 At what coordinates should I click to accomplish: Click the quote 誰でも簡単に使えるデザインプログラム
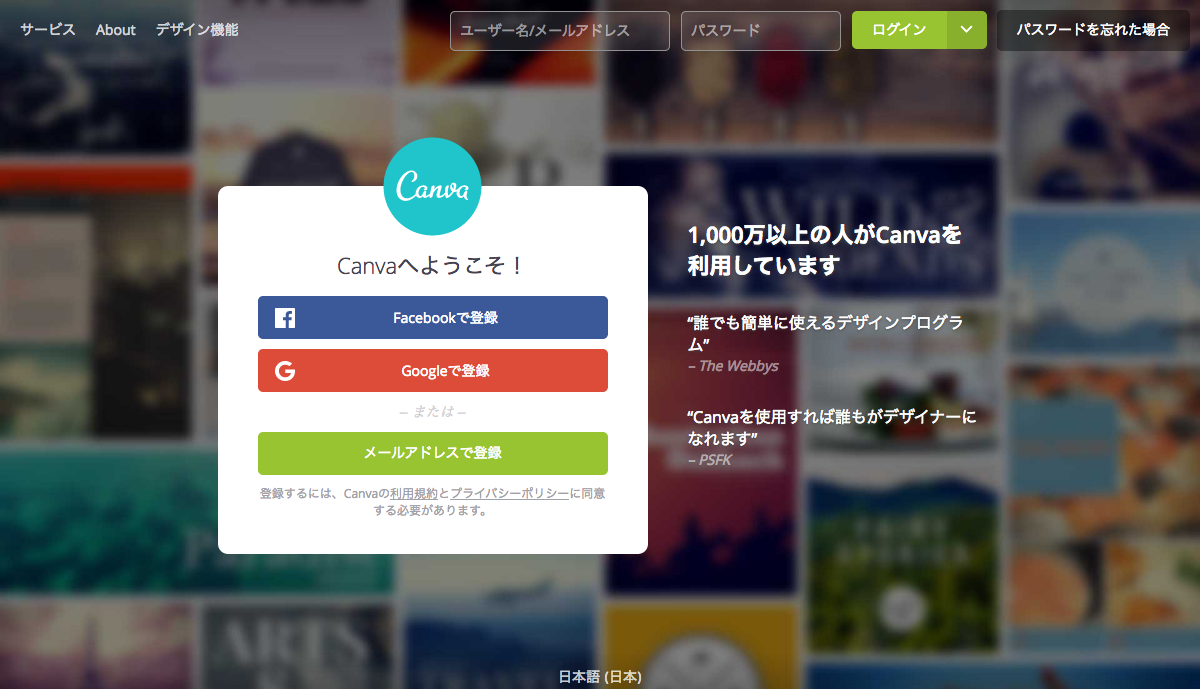pos(826,333)
